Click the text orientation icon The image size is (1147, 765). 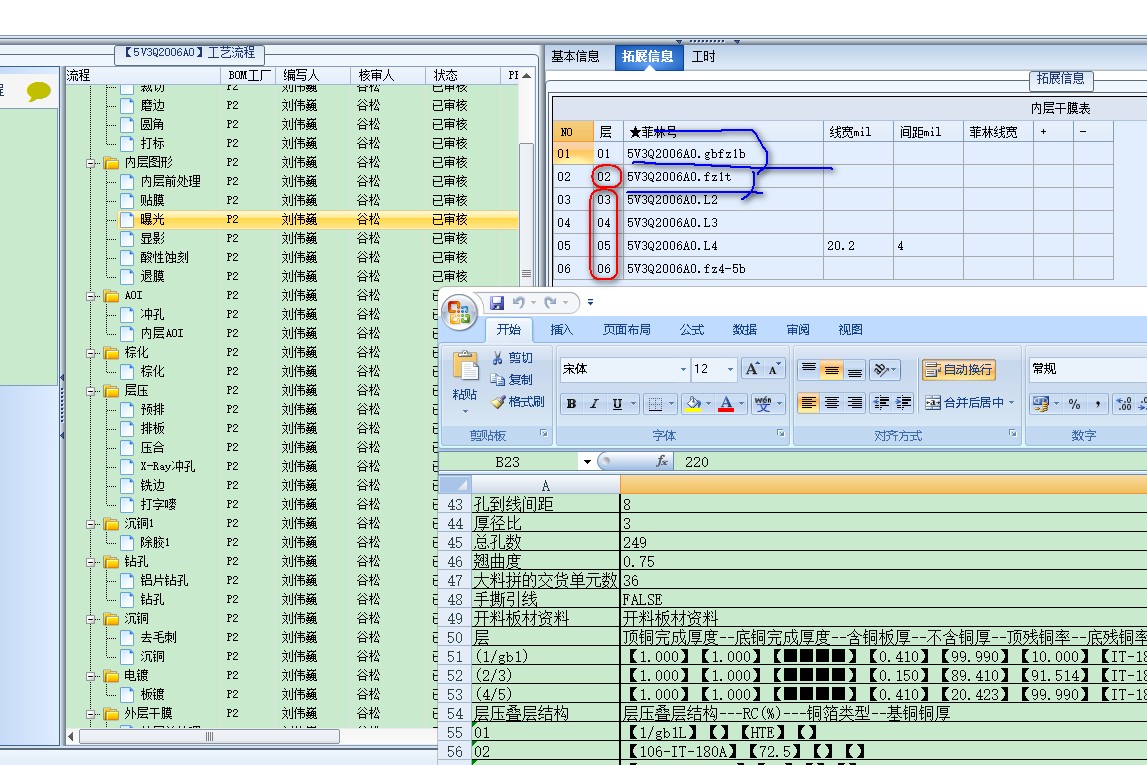click(880, 369)
